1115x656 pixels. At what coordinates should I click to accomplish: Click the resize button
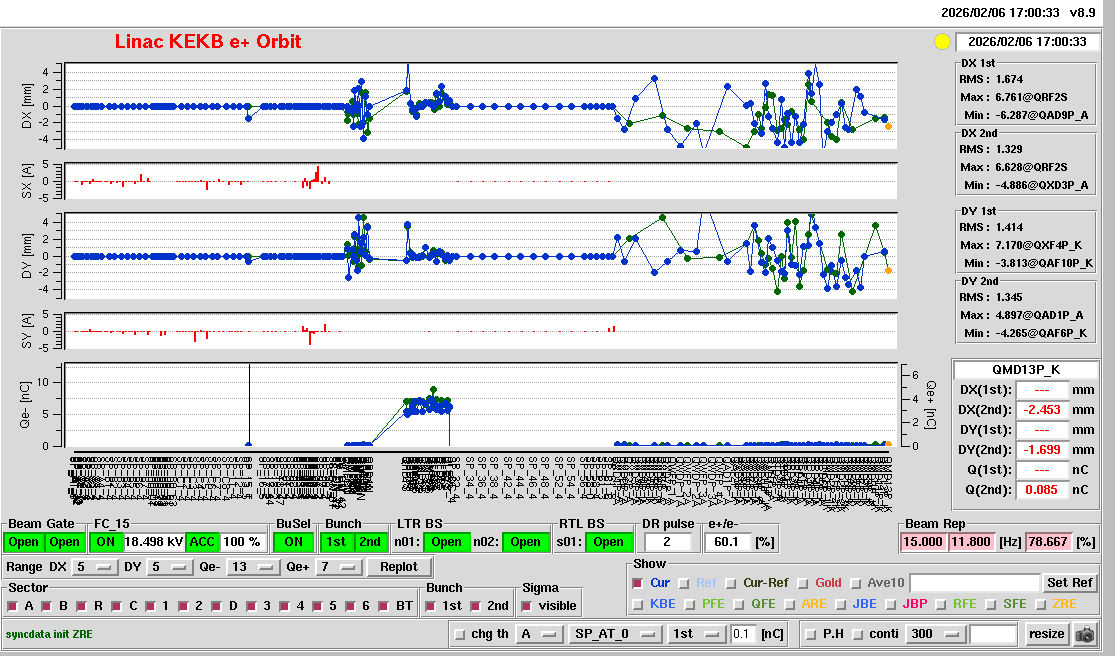pyautogui.click(x=1047, y=634)
